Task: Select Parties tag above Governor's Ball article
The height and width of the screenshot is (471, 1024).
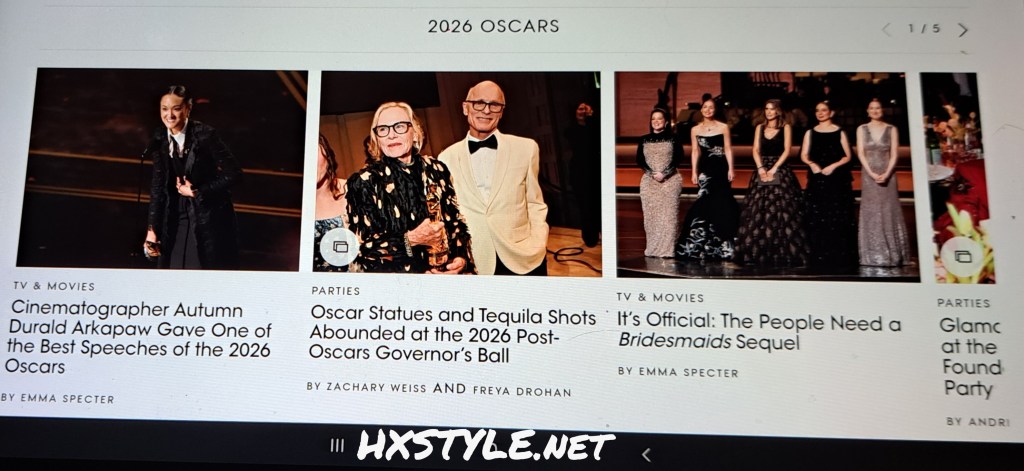Action: (x=336, y=291)
